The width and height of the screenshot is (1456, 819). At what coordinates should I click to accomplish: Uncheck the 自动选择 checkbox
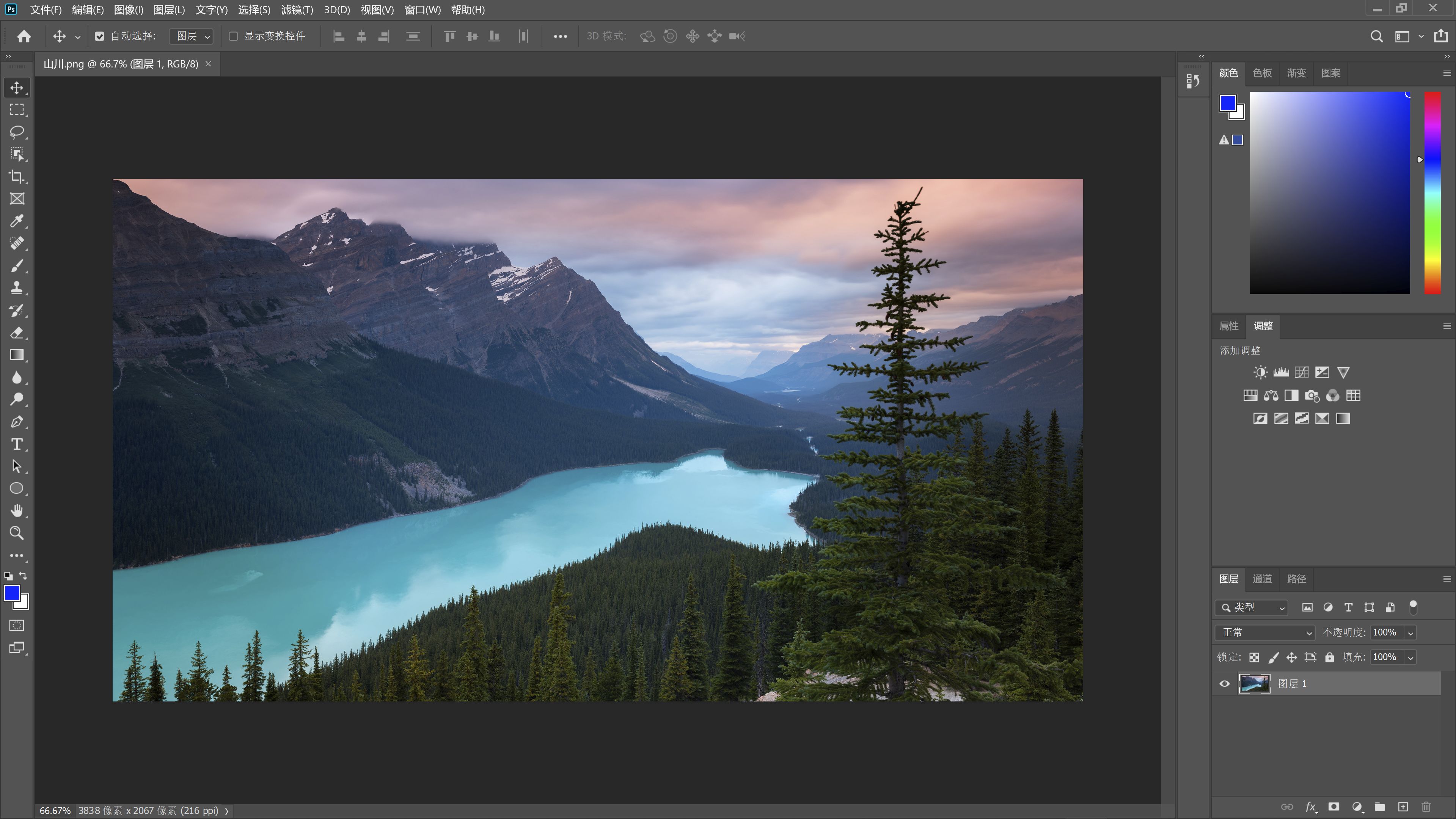tap(99, 36)
